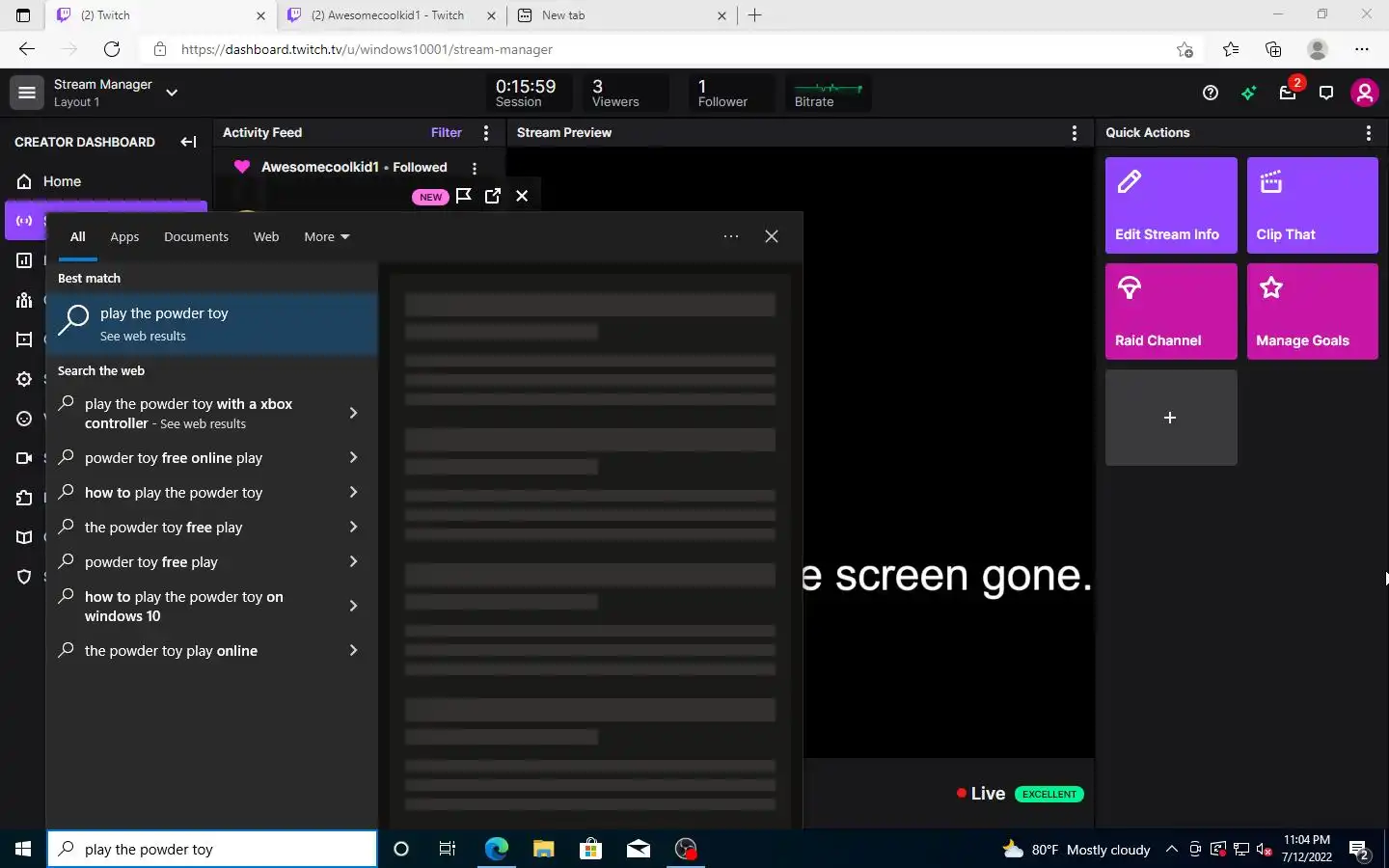Expand arrow for the powder toy play online

pos(353,650)
